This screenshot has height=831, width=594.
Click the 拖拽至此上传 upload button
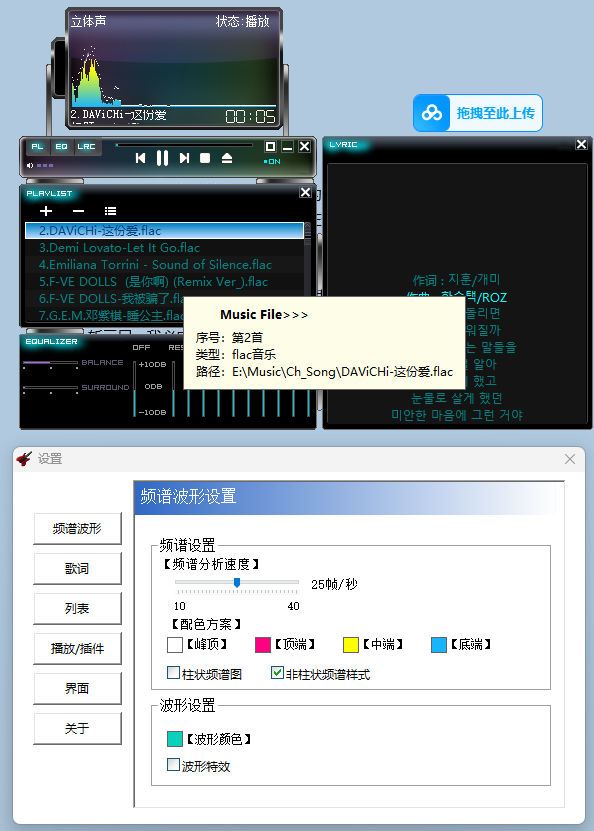coord(477,113)
